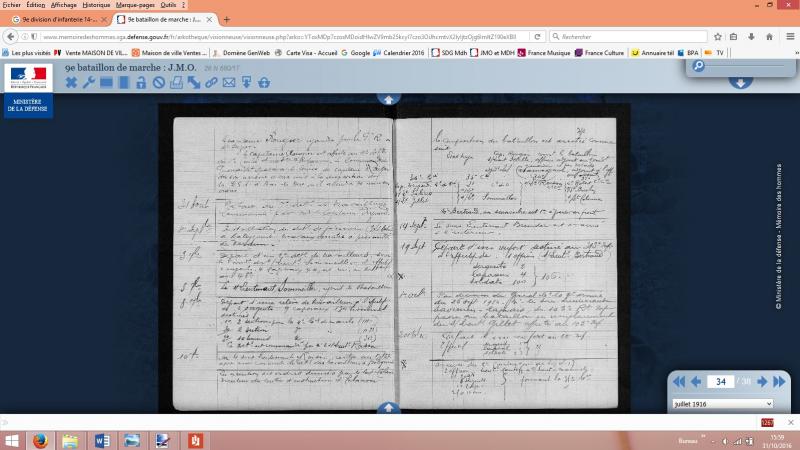Viewport: 800px width, 450px height.
Task: Open 'Domène GenWeb' bookmark
Action: coord(241,53)
